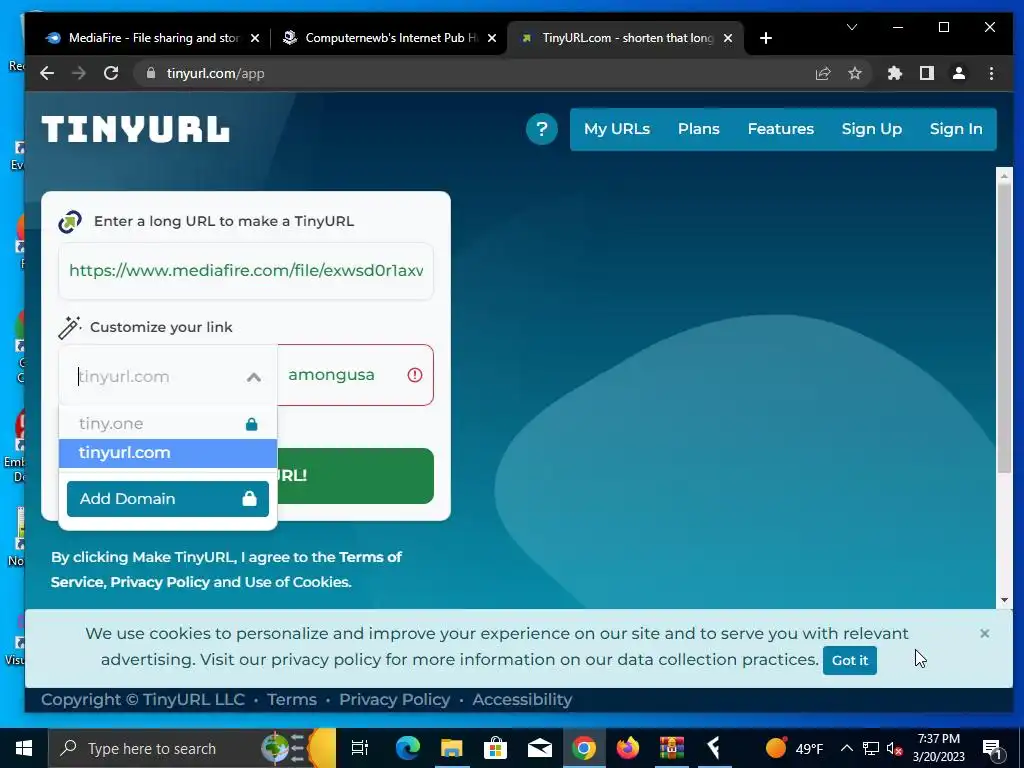Close the Computernewb tab
Image resolution: width=1024 pixels, height=768 pixels.
point(492,38)
